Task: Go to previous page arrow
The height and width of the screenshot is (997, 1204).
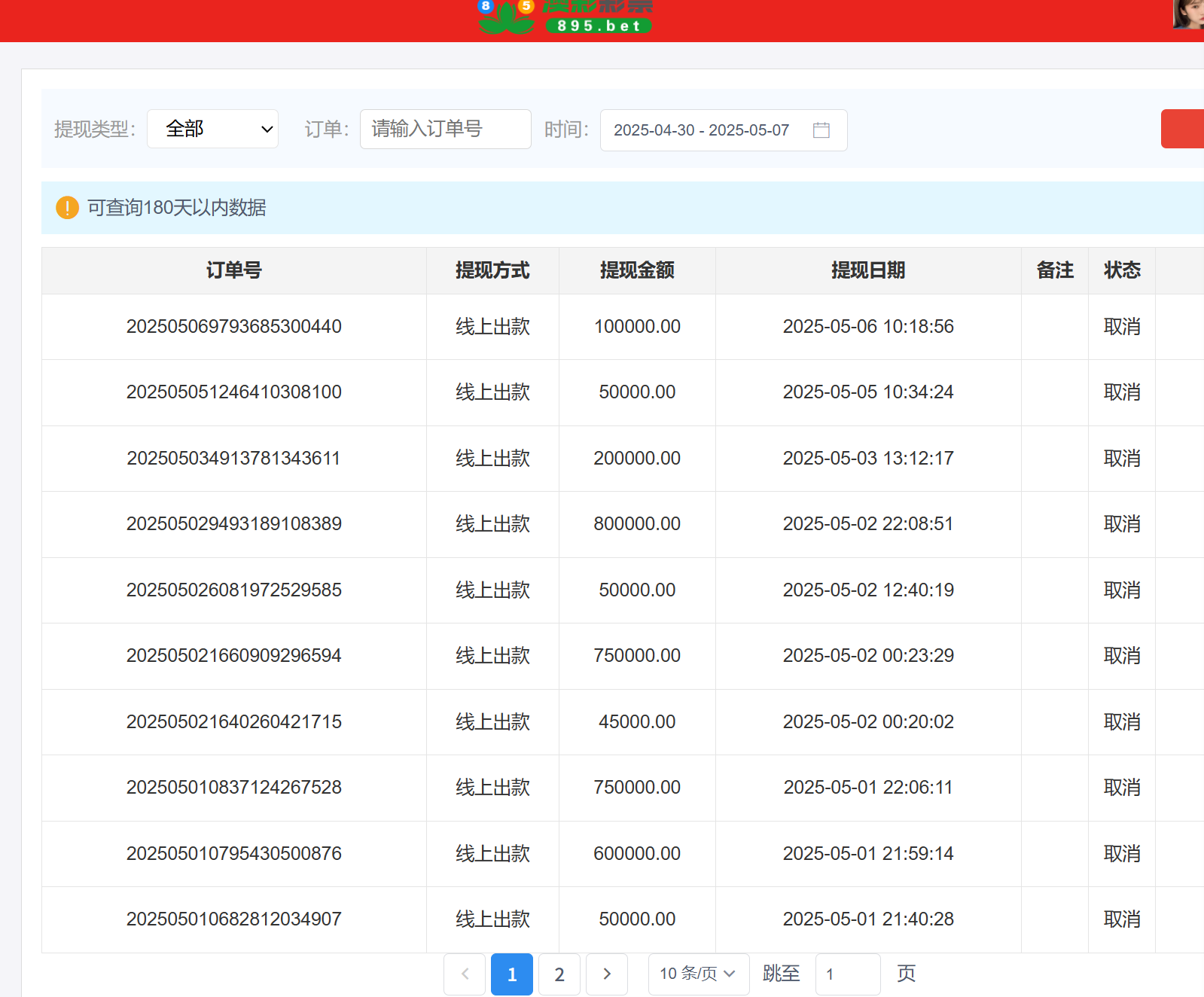Action: (x=465, y=974)
